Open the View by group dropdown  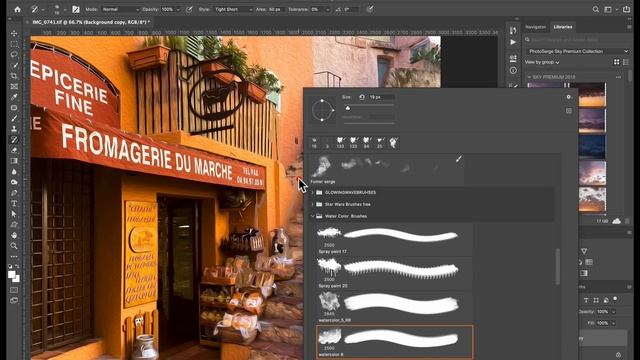click(x=542, y=62)
